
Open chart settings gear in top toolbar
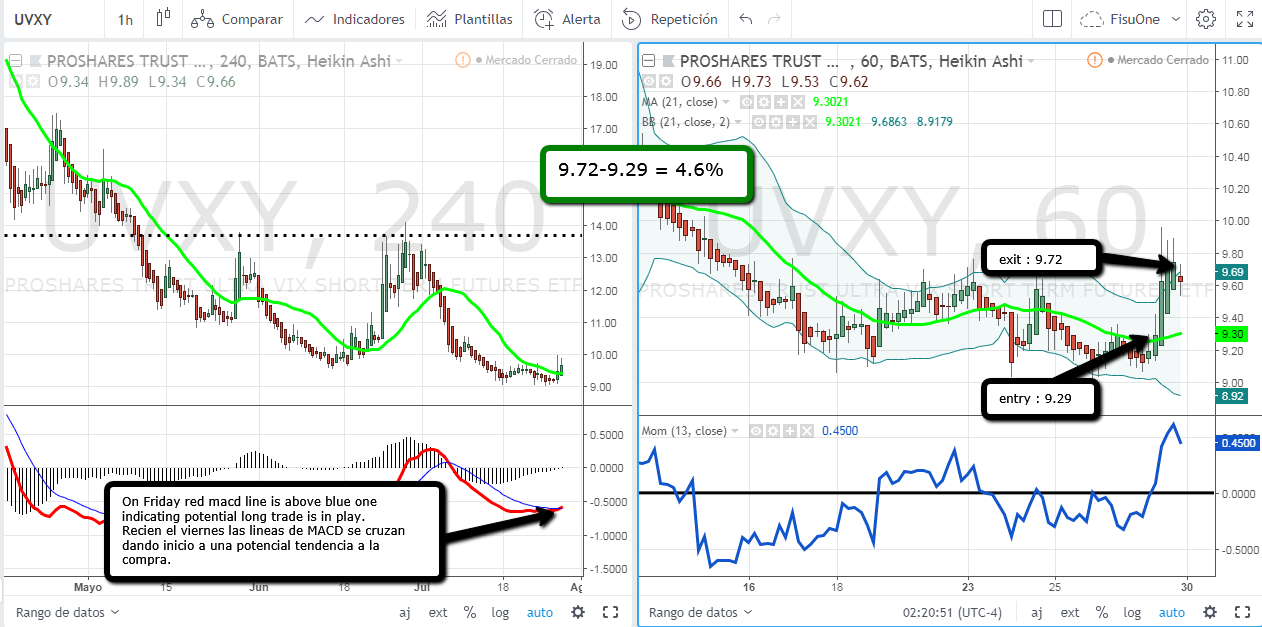pyautogui.click(x=1206, y=19)
